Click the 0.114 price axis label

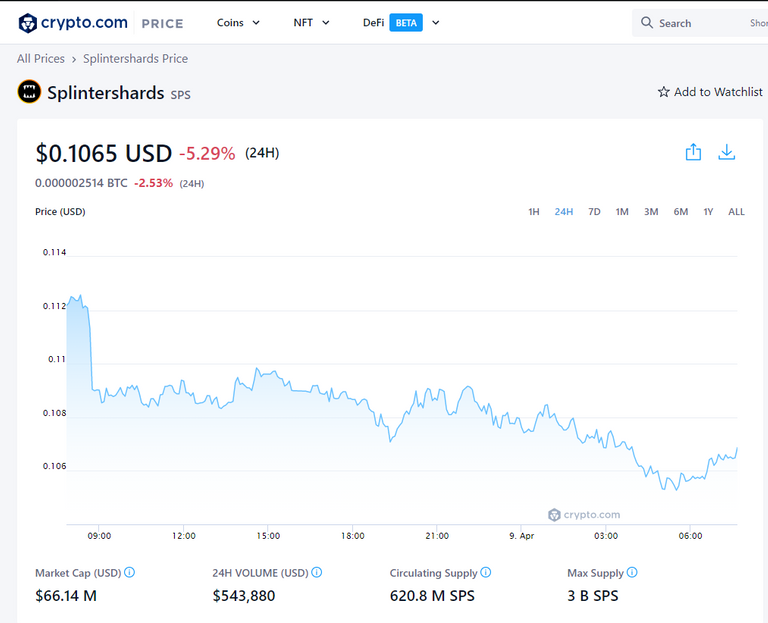(x=54, y=252)
